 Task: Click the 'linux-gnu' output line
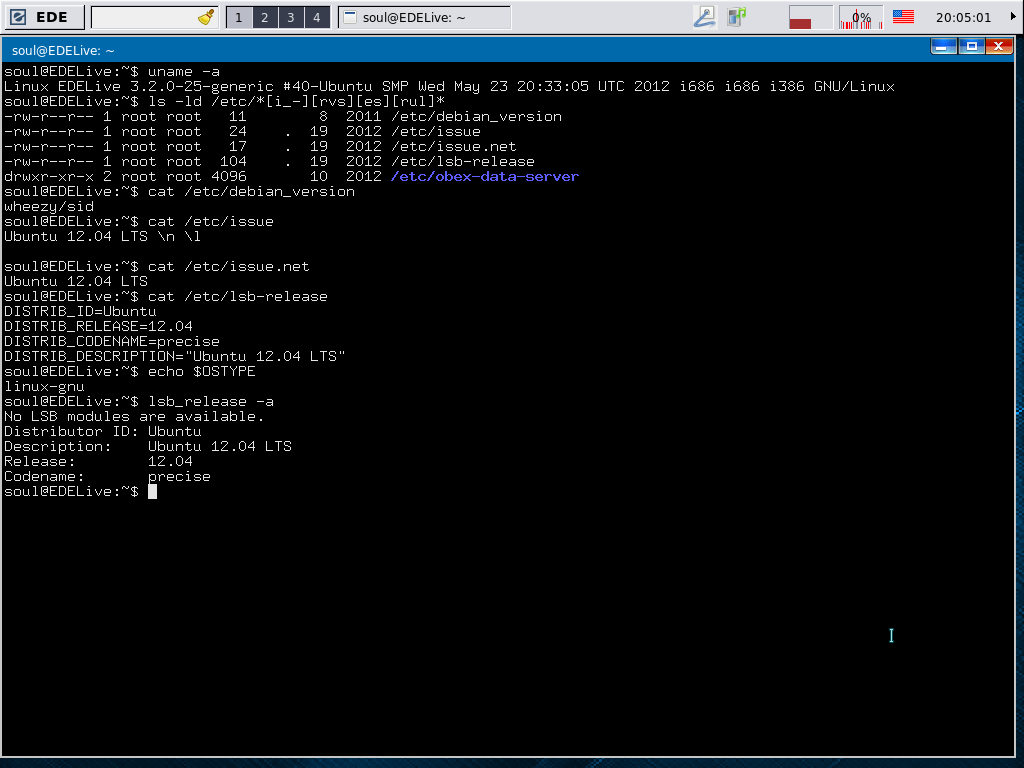click(x=44, y=387)
